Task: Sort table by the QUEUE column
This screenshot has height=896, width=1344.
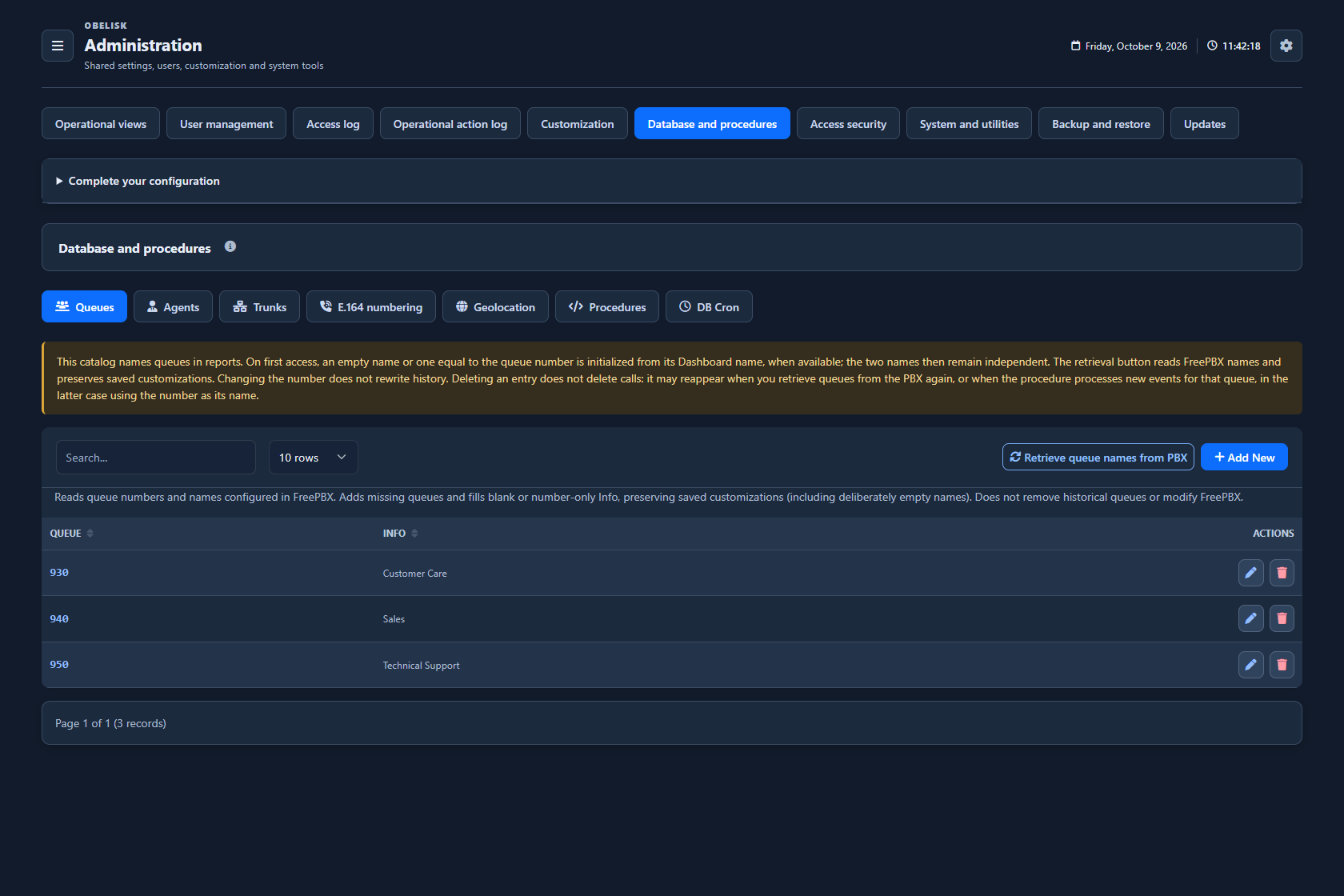Action: pyautogui.click(x=71, y=534)
